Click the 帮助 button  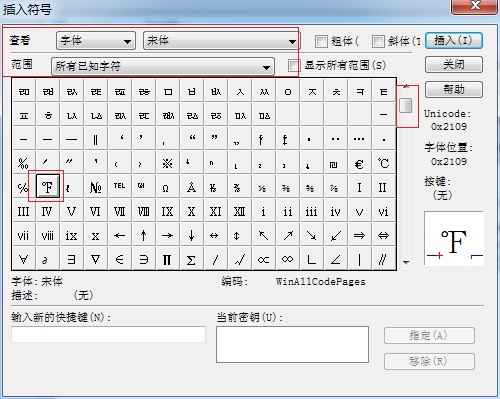point(454,89)
